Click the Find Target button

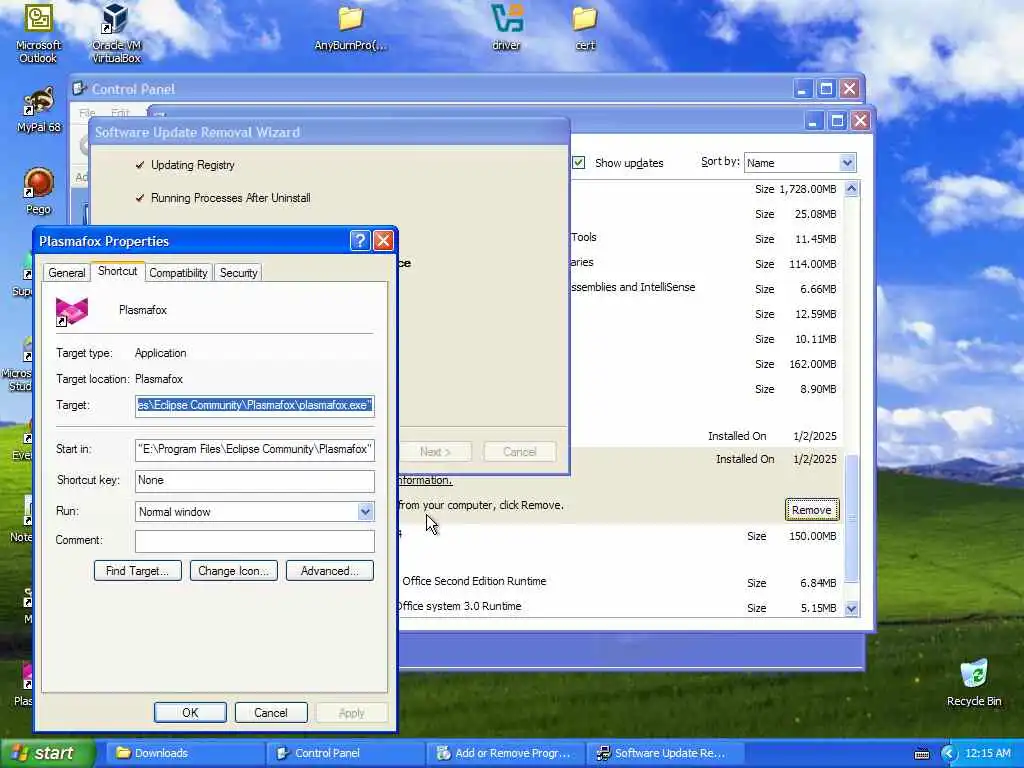pos(138,571)
